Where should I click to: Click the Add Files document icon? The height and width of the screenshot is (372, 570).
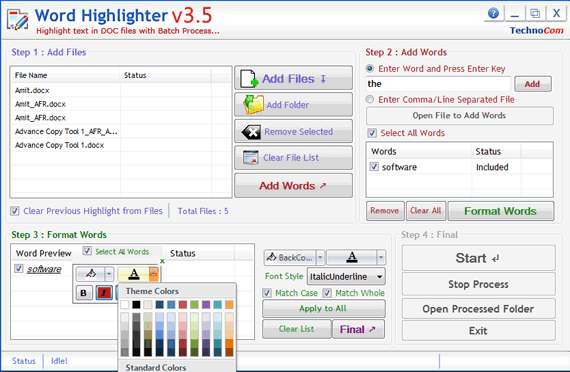click(249, 79)
